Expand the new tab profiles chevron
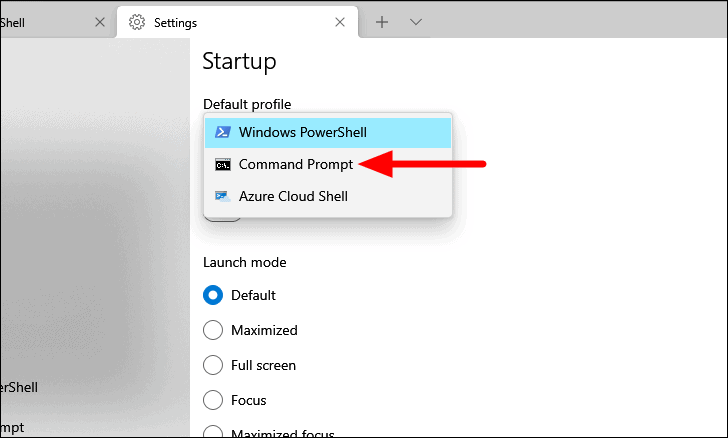The width and height of the screenshot is (728, 438). (x=416, y=22)
